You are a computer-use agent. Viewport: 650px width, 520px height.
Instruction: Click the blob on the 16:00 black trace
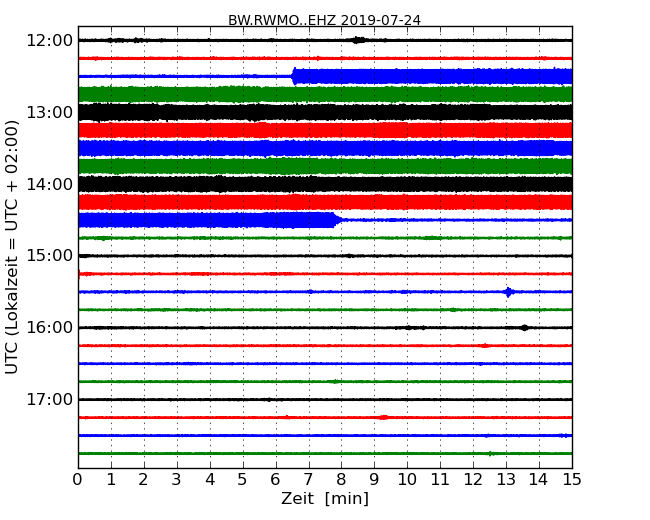point(524,328)
